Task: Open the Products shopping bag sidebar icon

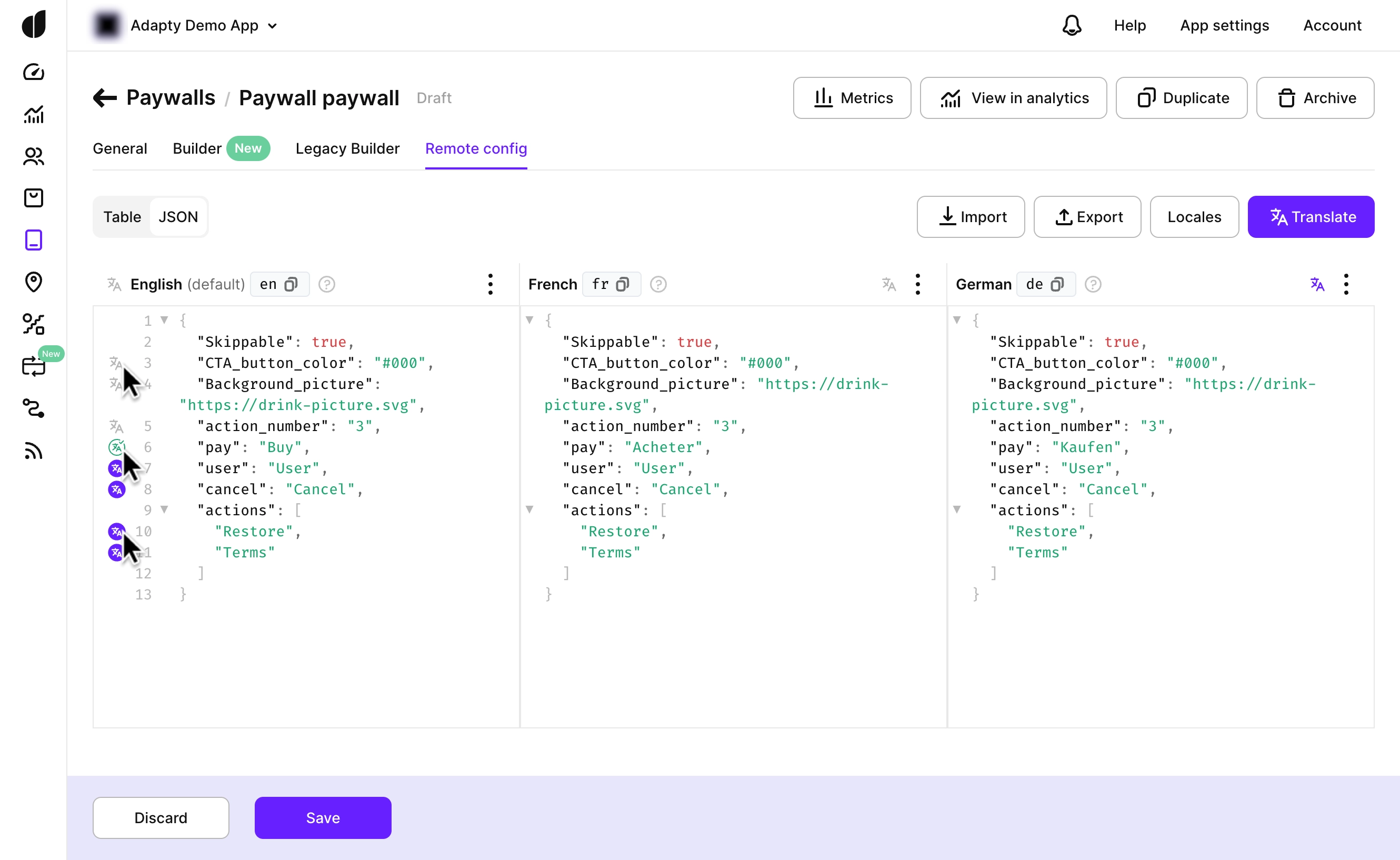Action: (x=34, y=197)
